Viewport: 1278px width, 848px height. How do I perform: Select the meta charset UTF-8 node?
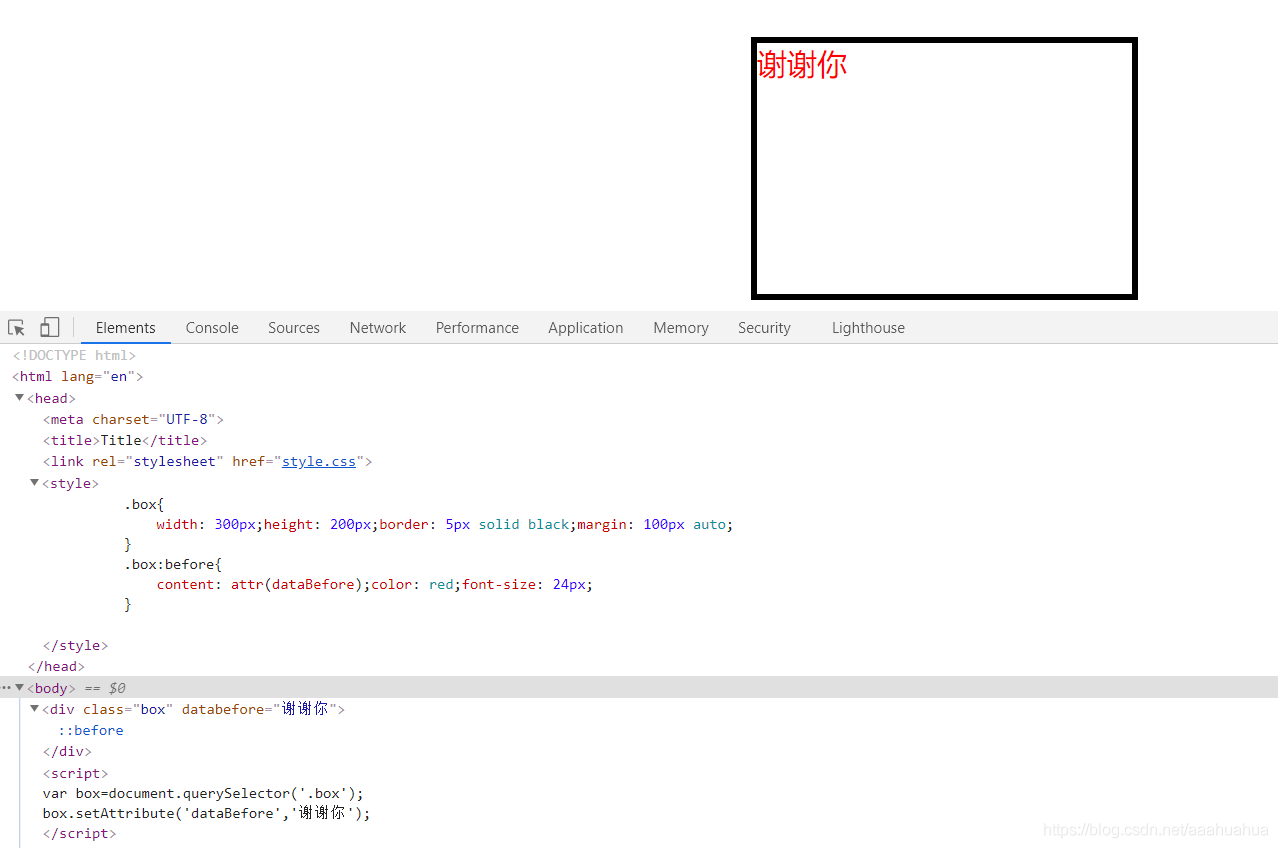tap(133, 420)
